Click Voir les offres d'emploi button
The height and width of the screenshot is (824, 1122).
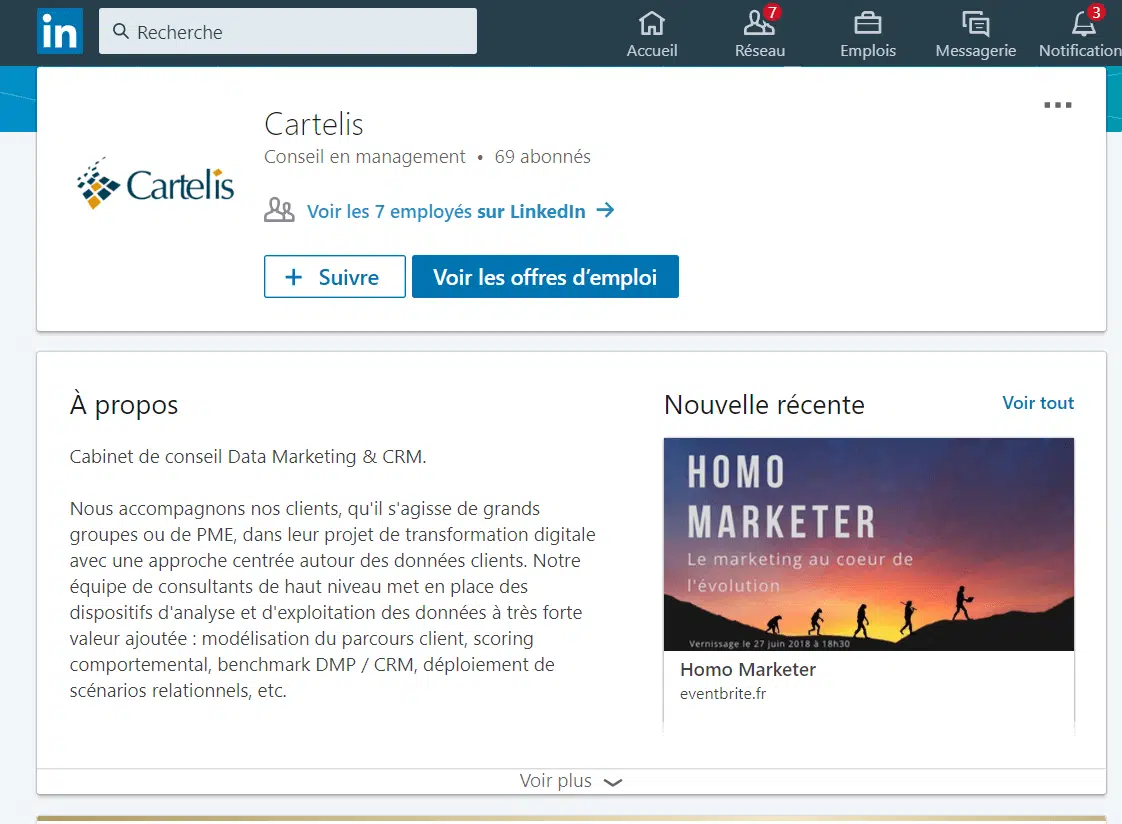[545, 277]
